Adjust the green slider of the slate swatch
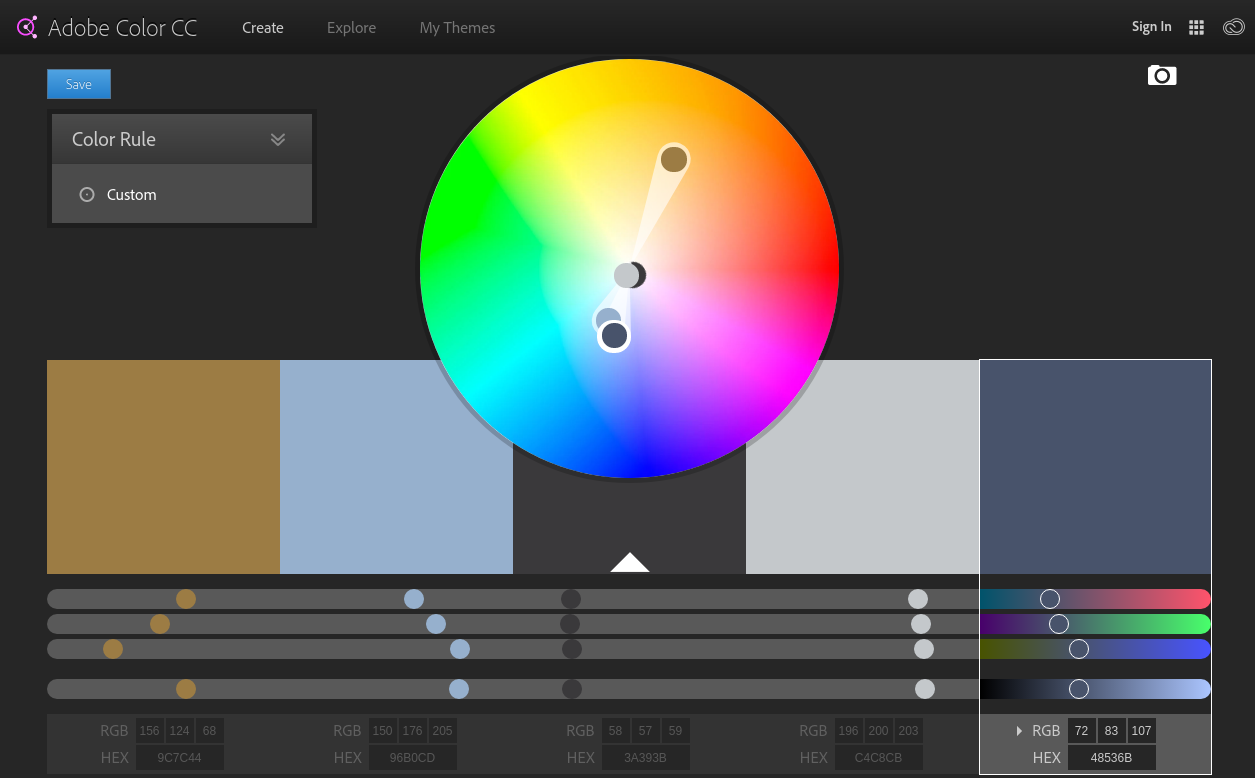The image size is (1255, 778). pyautogui.click(x=1095, y=624)
